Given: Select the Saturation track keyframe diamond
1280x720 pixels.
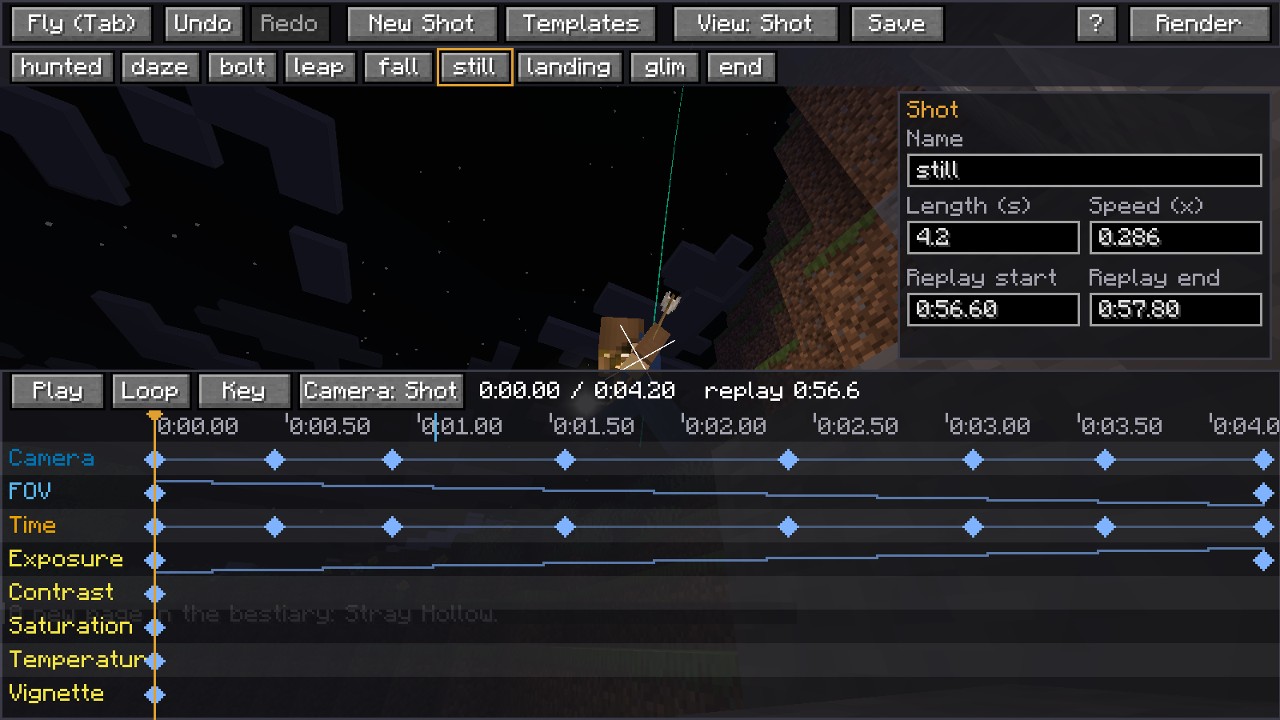Looking at the screenshot, I should point(154,628).
